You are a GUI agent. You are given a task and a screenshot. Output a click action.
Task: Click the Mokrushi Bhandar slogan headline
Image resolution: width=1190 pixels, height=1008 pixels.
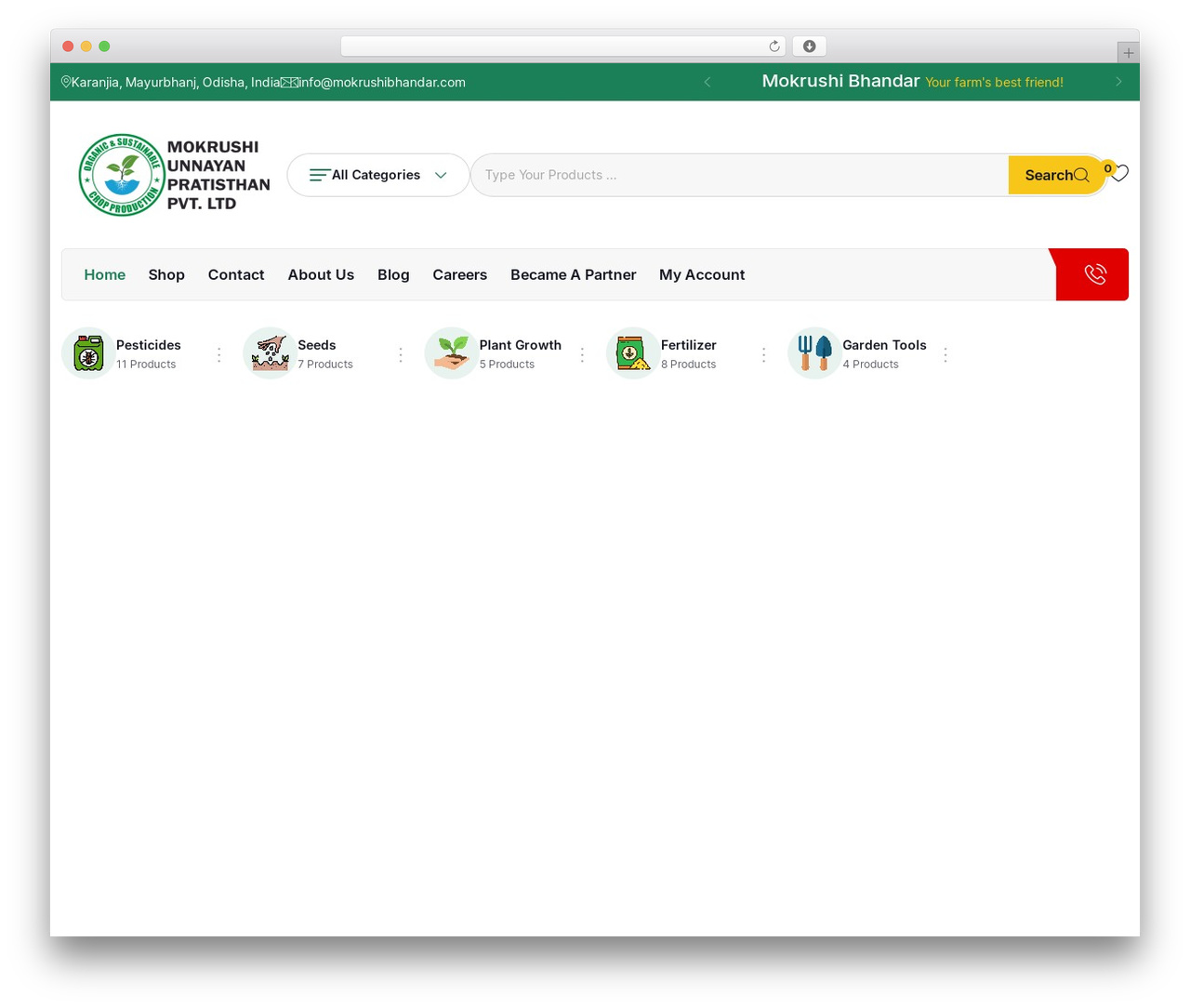tap(840, 81)
